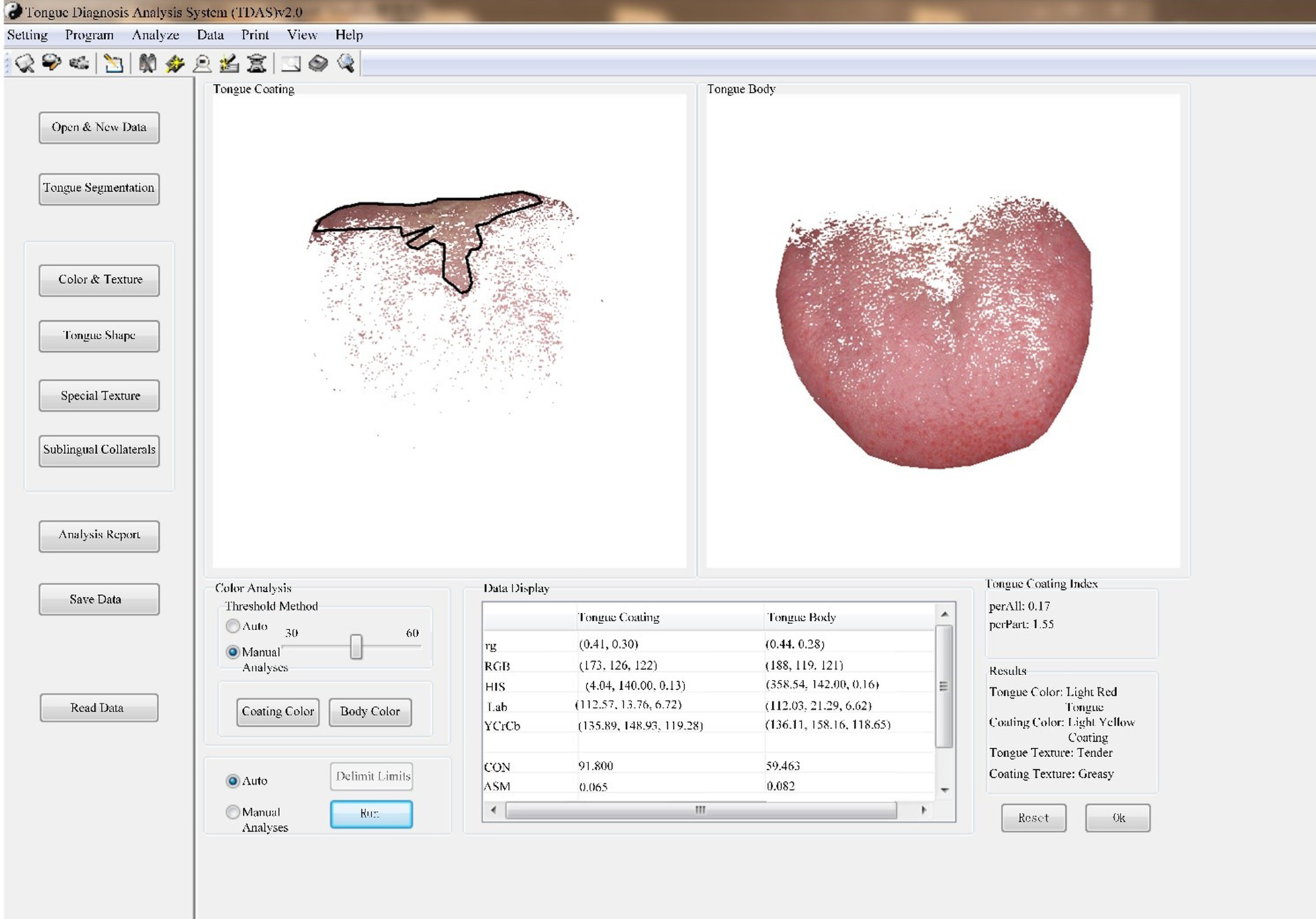Click the binoculars toolbar icon
The width and height of the screenshot is (1316, 919).
pyautogui.click(x=147, y=64)
